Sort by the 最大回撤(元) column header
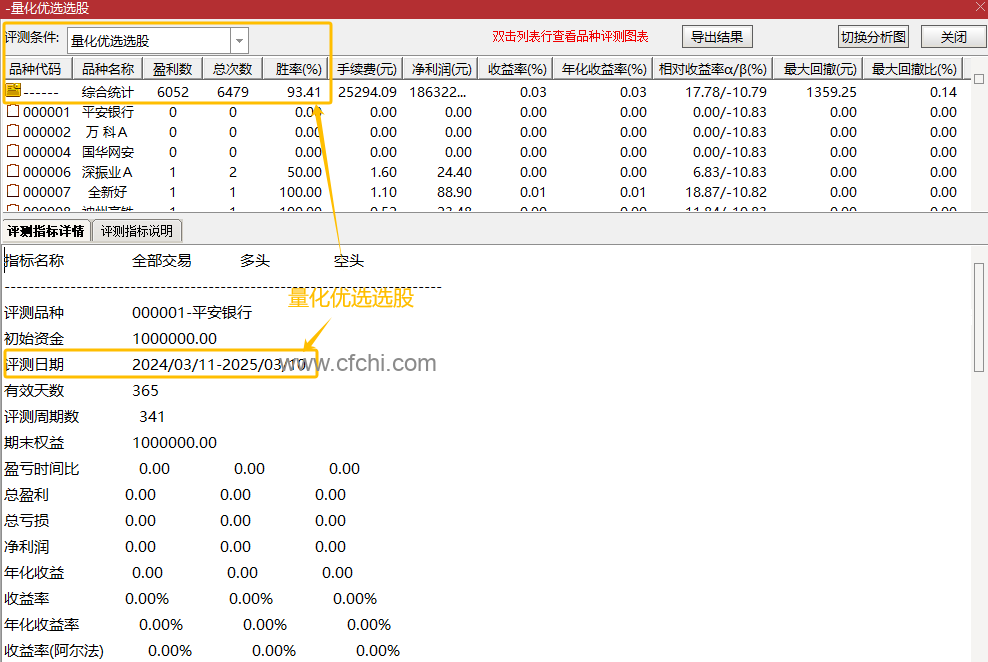Viewport: 988px width, 662px height. tap(819, 69)
